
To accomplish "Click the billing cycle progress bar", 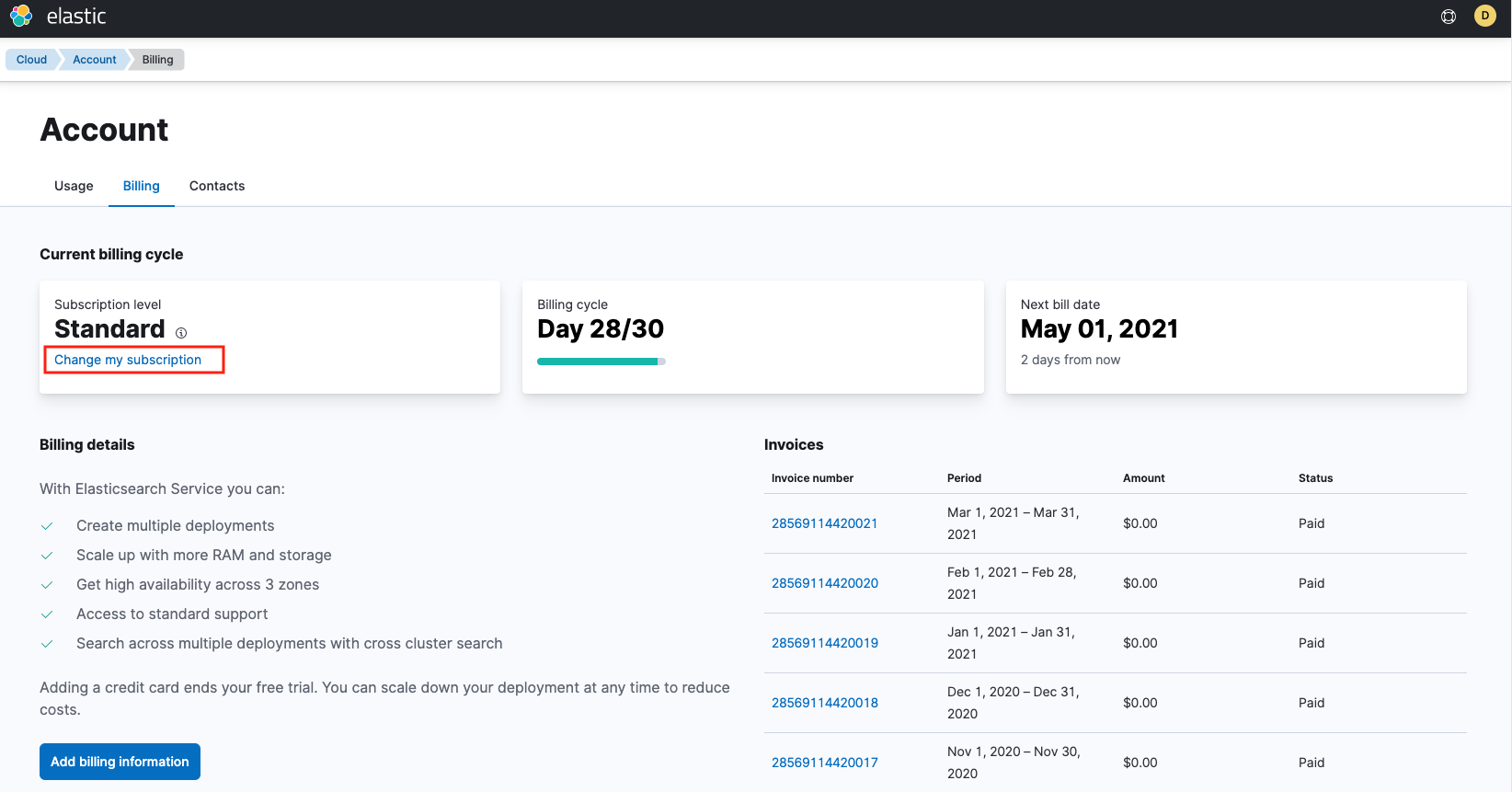I will coord(601,362).
